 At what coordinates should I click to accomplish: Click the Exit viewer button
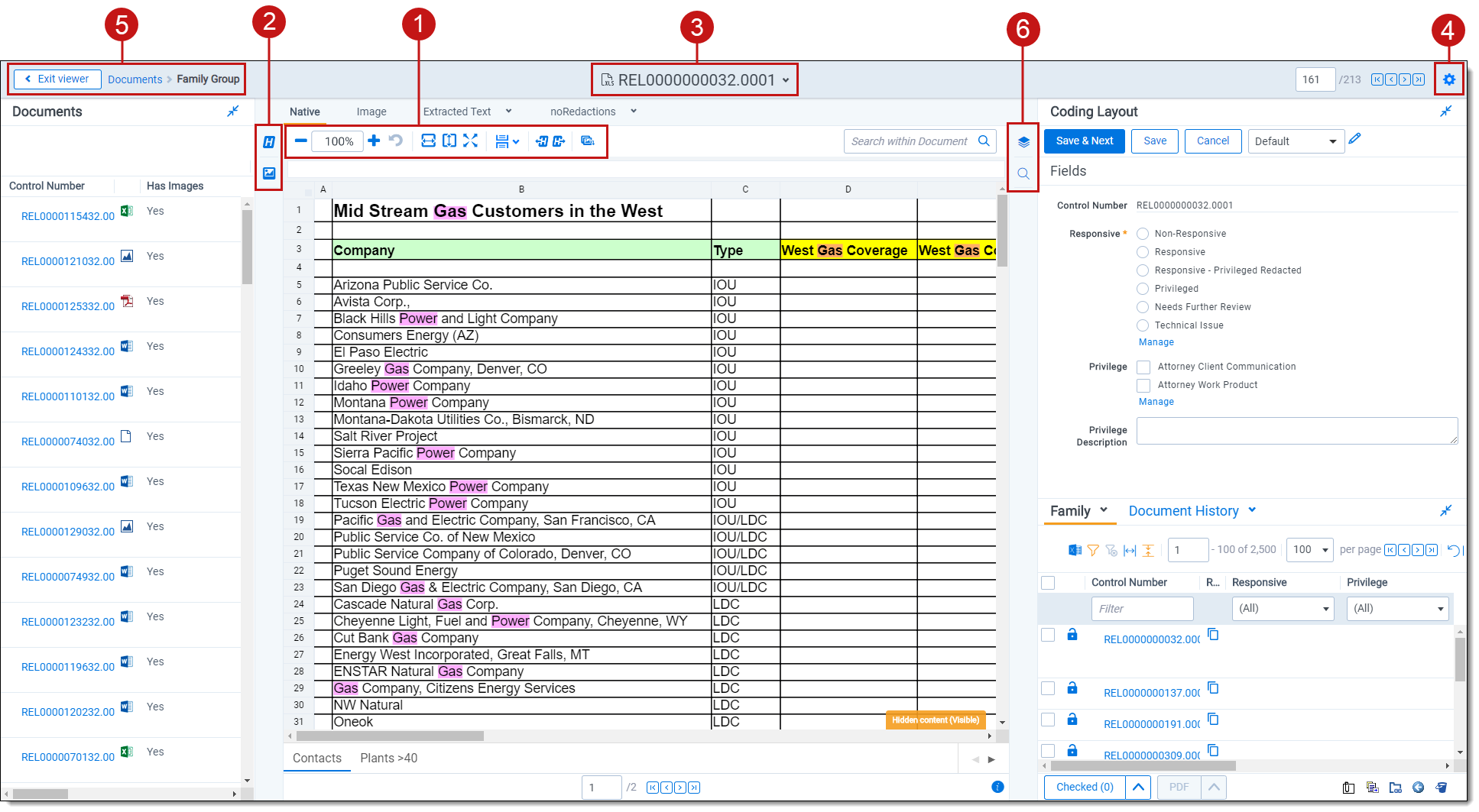57,79
